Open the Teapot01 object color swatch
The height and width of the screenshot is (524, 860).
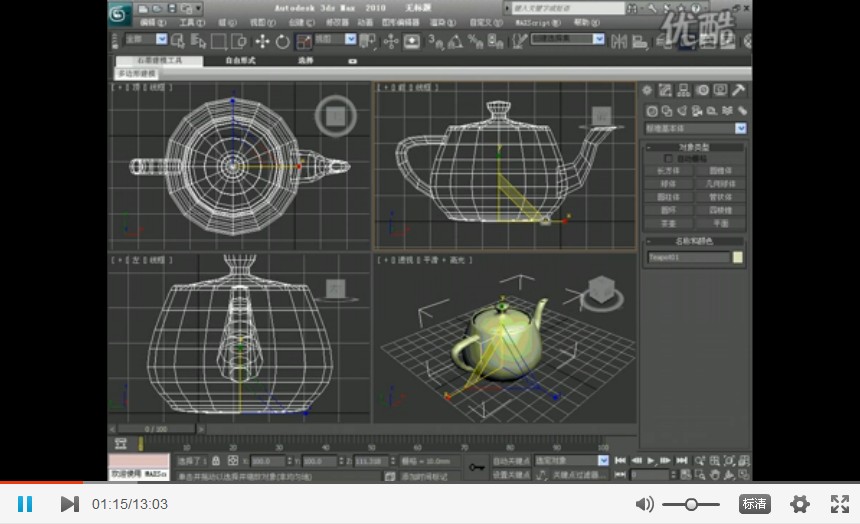[x=738, y=257]
